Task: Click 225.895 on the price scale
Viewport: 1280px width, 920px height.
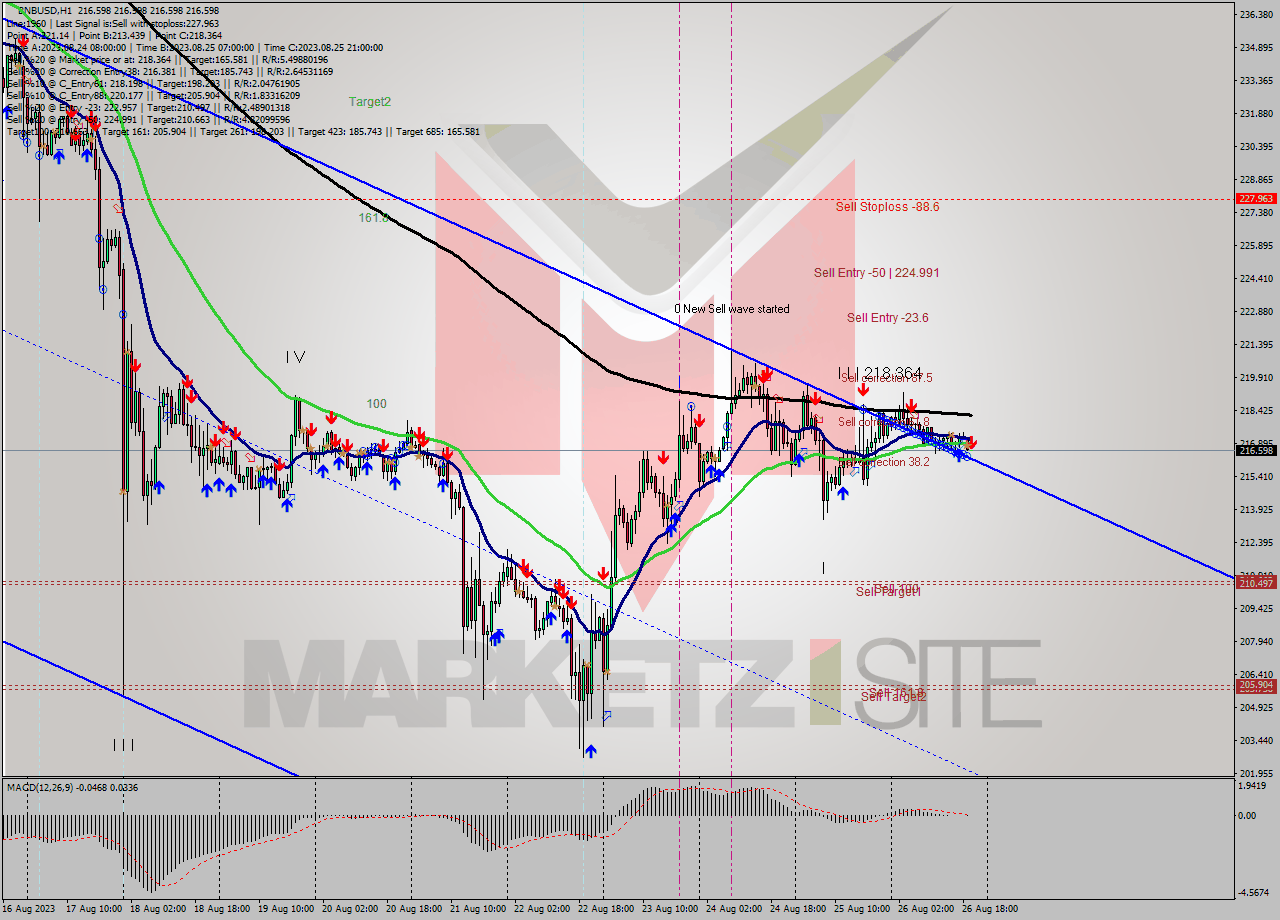Action: coord(1255,246)
